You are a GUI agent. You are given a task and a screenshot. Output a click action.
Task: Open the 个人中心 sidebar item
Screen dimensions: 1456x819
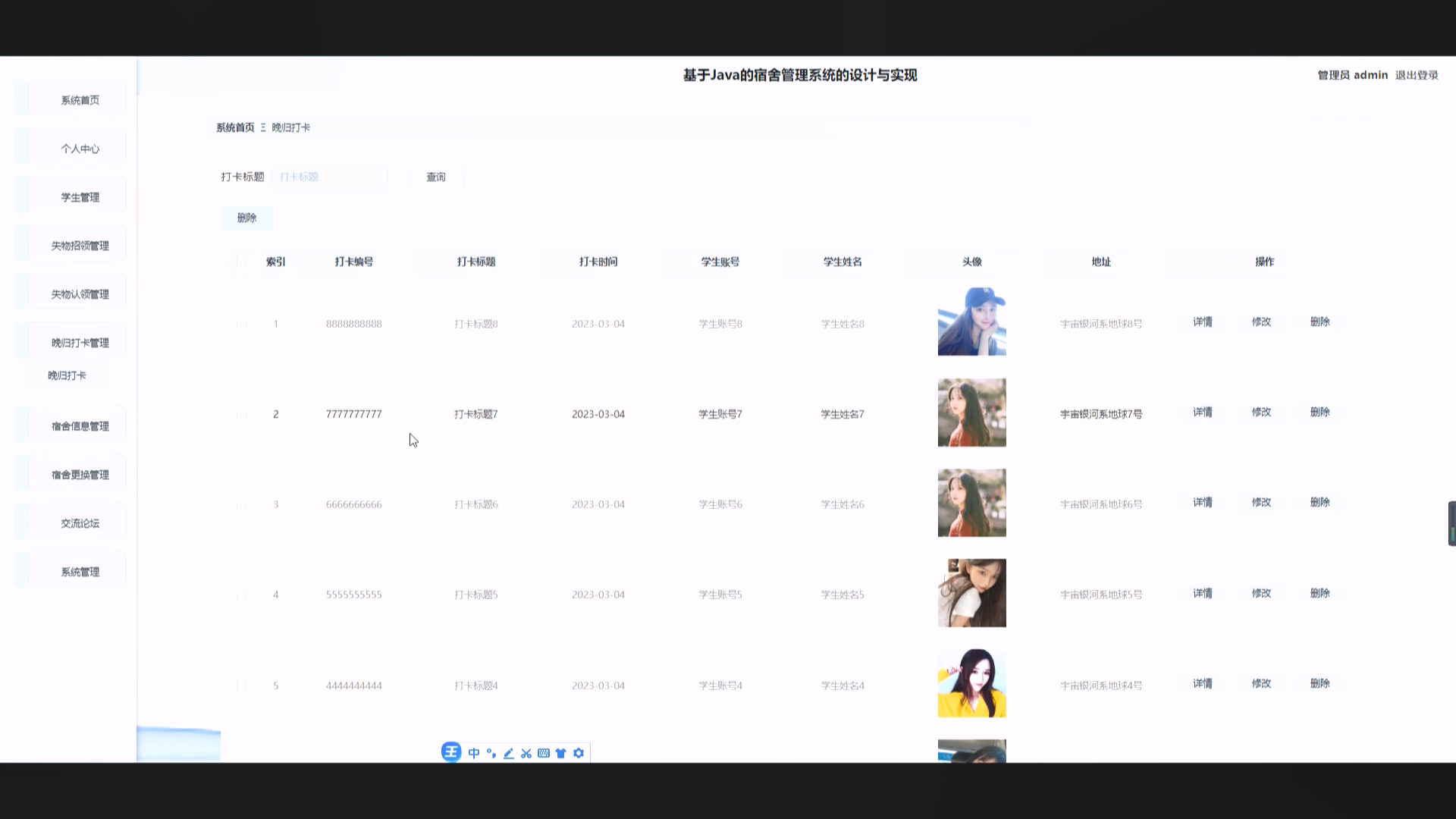[x=79, y=149]
